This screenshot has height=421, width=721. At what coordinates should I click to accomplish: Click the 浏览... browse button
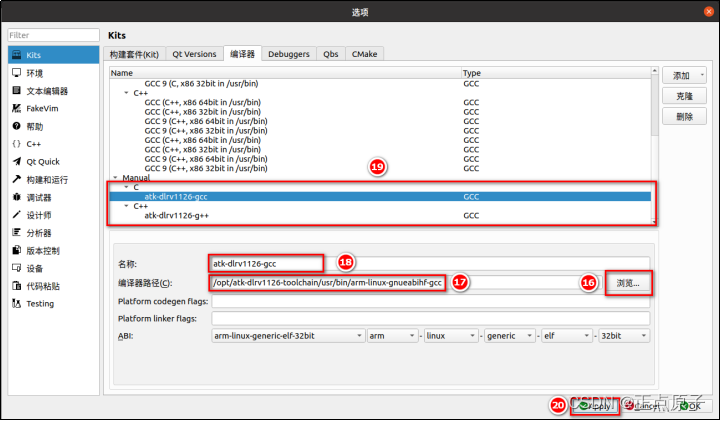(628, 283)
